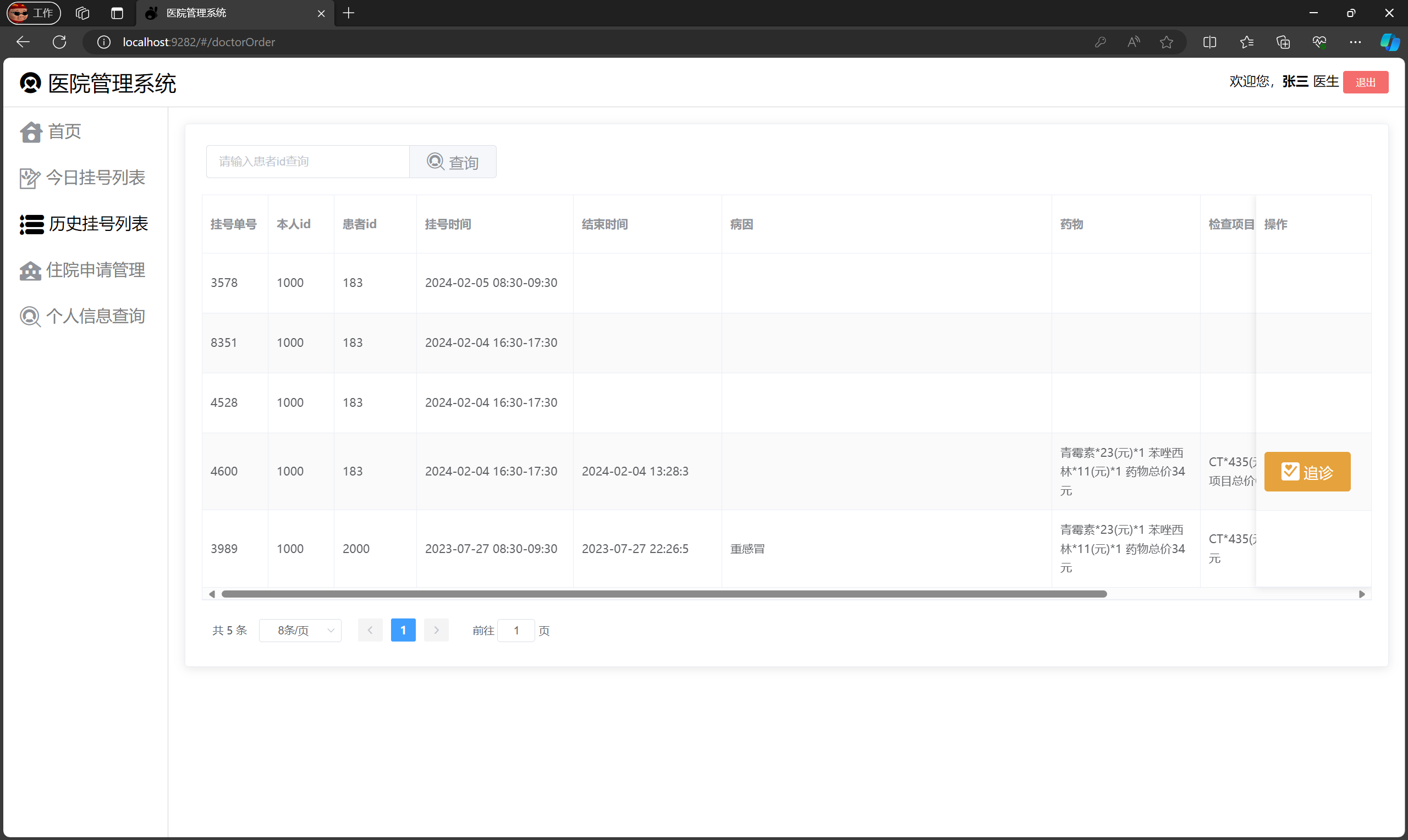Open browser settings three-dots menu
This screenshot has width=1408, height=840.
1355,42
